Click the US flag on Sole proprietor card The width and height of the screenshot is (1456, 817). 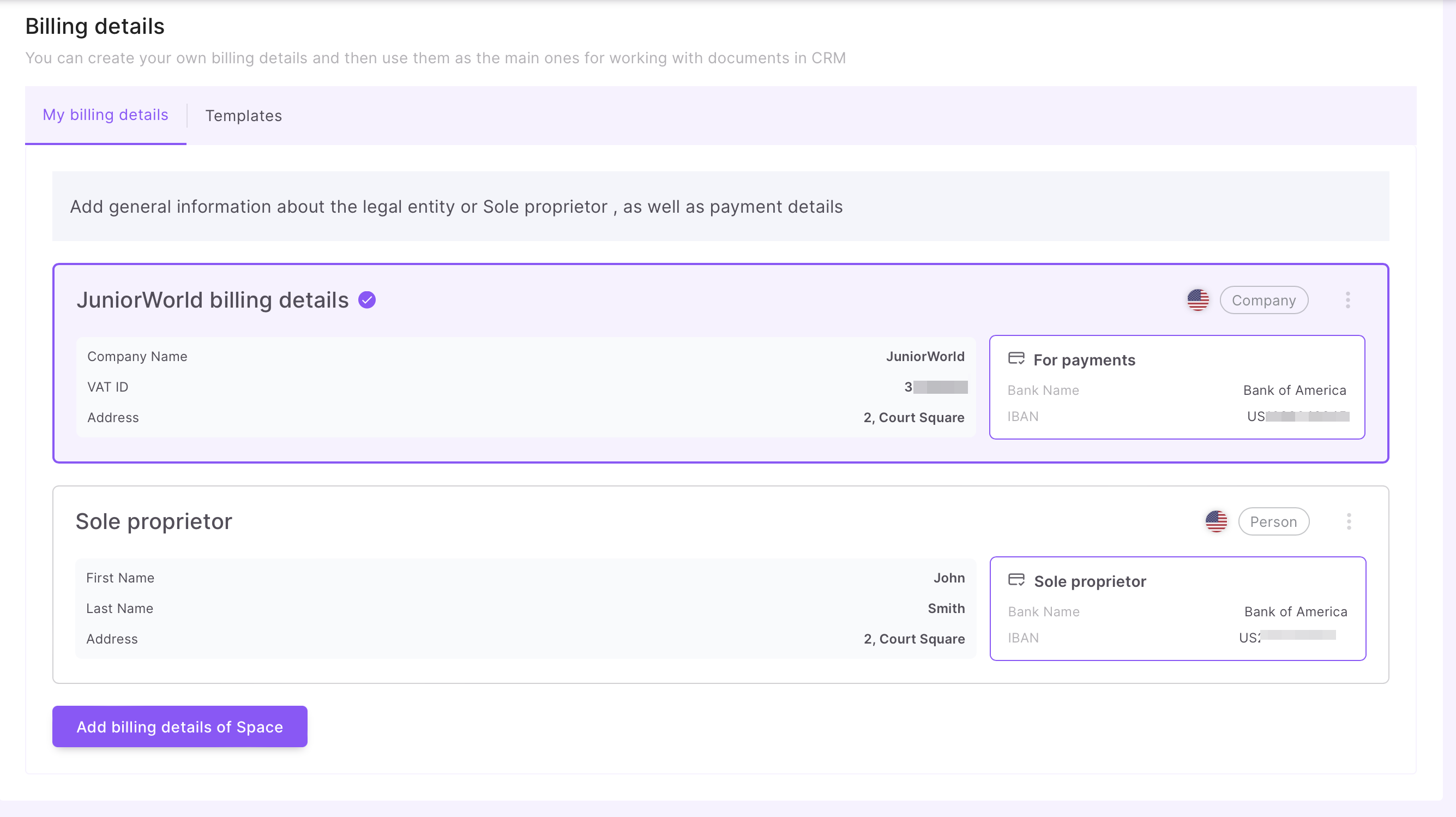click(x=1216, y=521)
